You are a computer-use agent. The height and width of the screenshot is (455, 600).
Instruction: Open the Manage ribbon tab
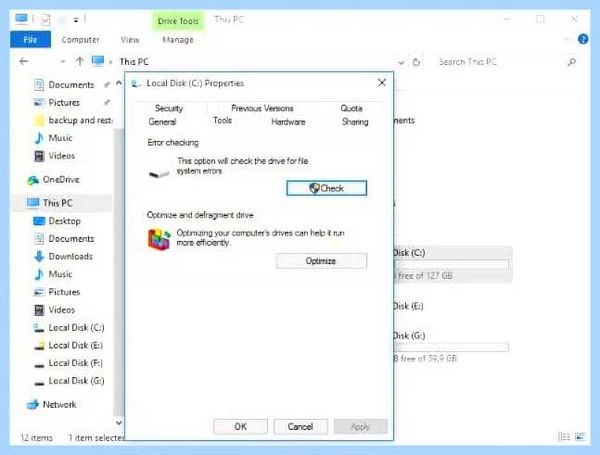tap(178, 39)
